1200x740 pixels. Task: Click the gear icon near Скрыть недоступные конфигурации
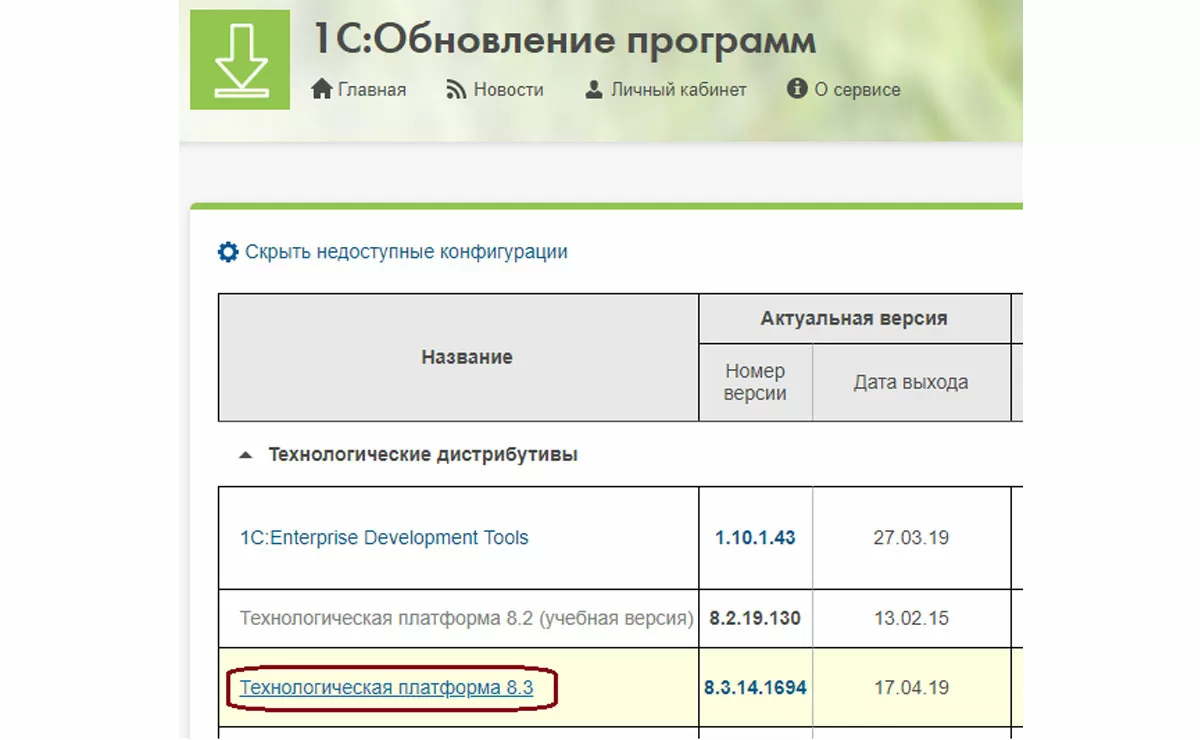point(228,252)
